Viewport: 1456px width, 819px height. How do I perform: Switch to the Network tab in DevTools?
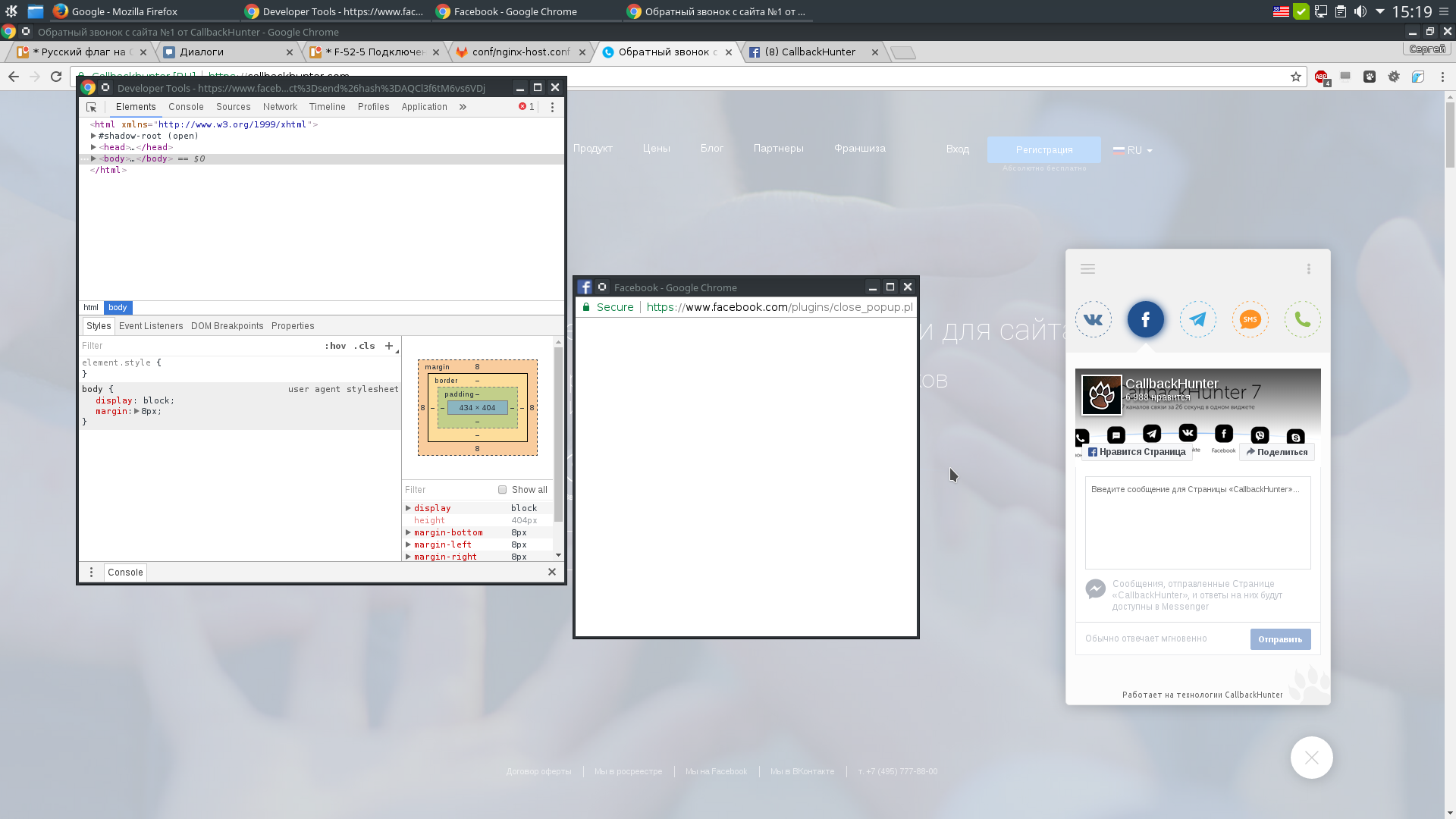[280, 107]
